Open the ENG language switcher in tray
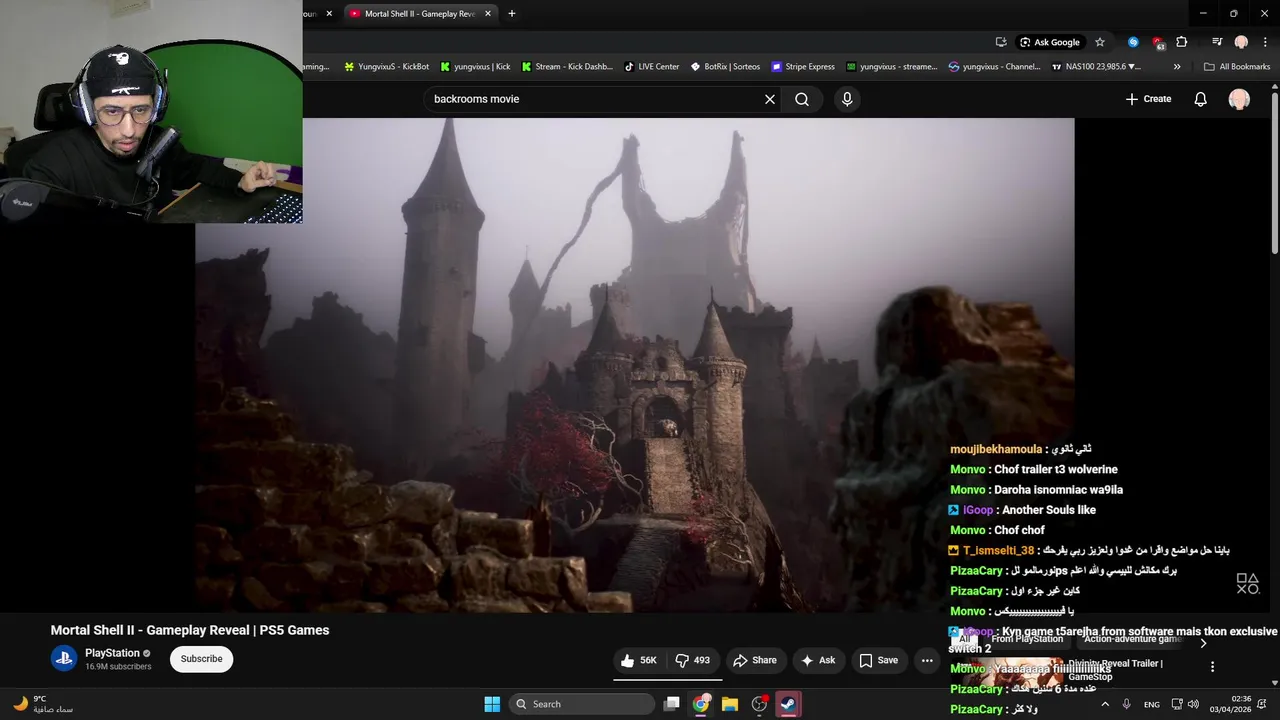The width and height of the screenshot is (1280, 720). [1152, 704]
